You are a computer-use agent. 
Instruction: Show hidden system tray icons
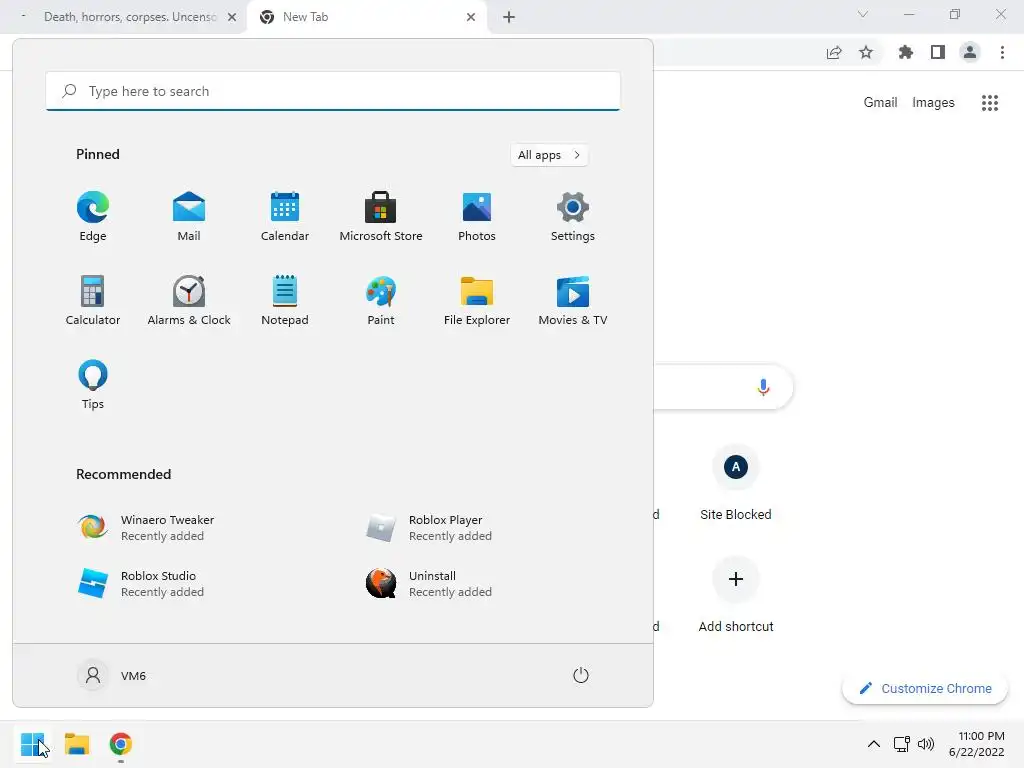click(x=873, y=744)
